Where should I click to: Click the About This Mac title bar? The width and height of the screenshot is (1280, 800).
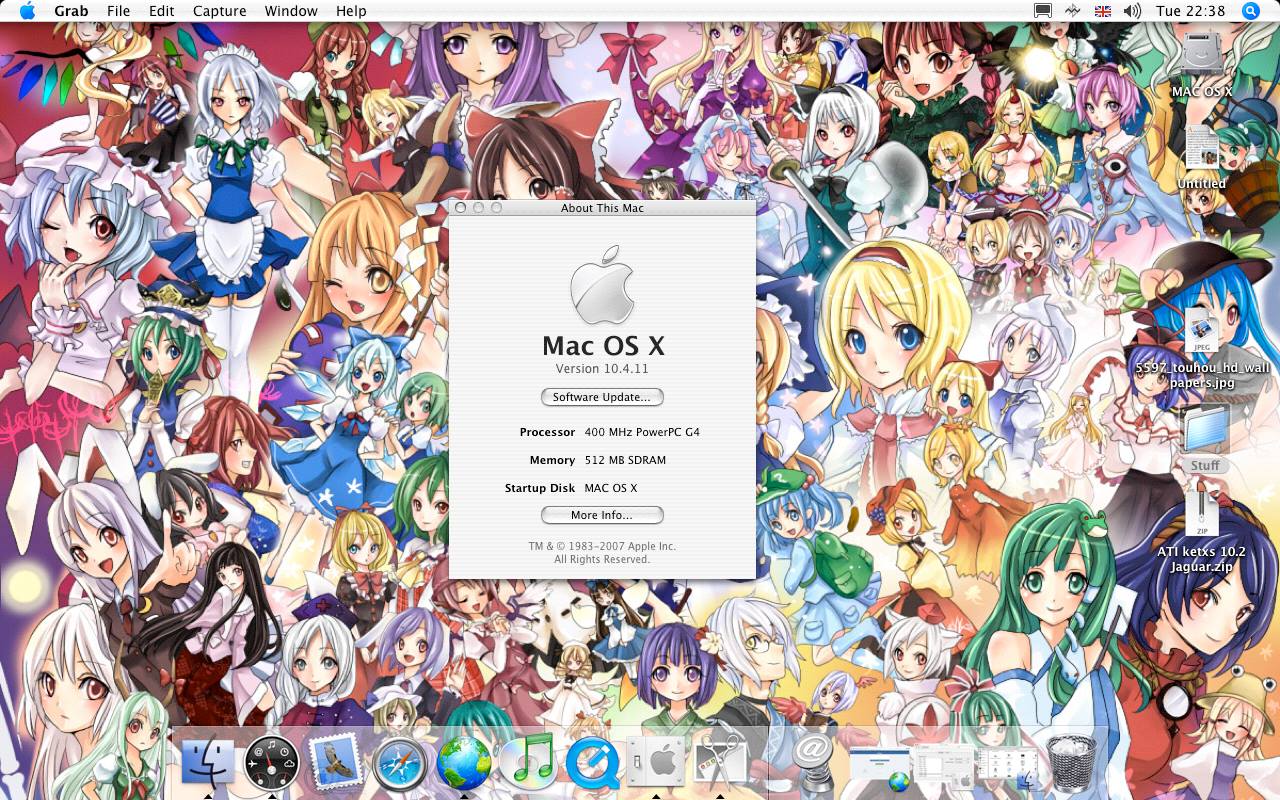(602, 208)
